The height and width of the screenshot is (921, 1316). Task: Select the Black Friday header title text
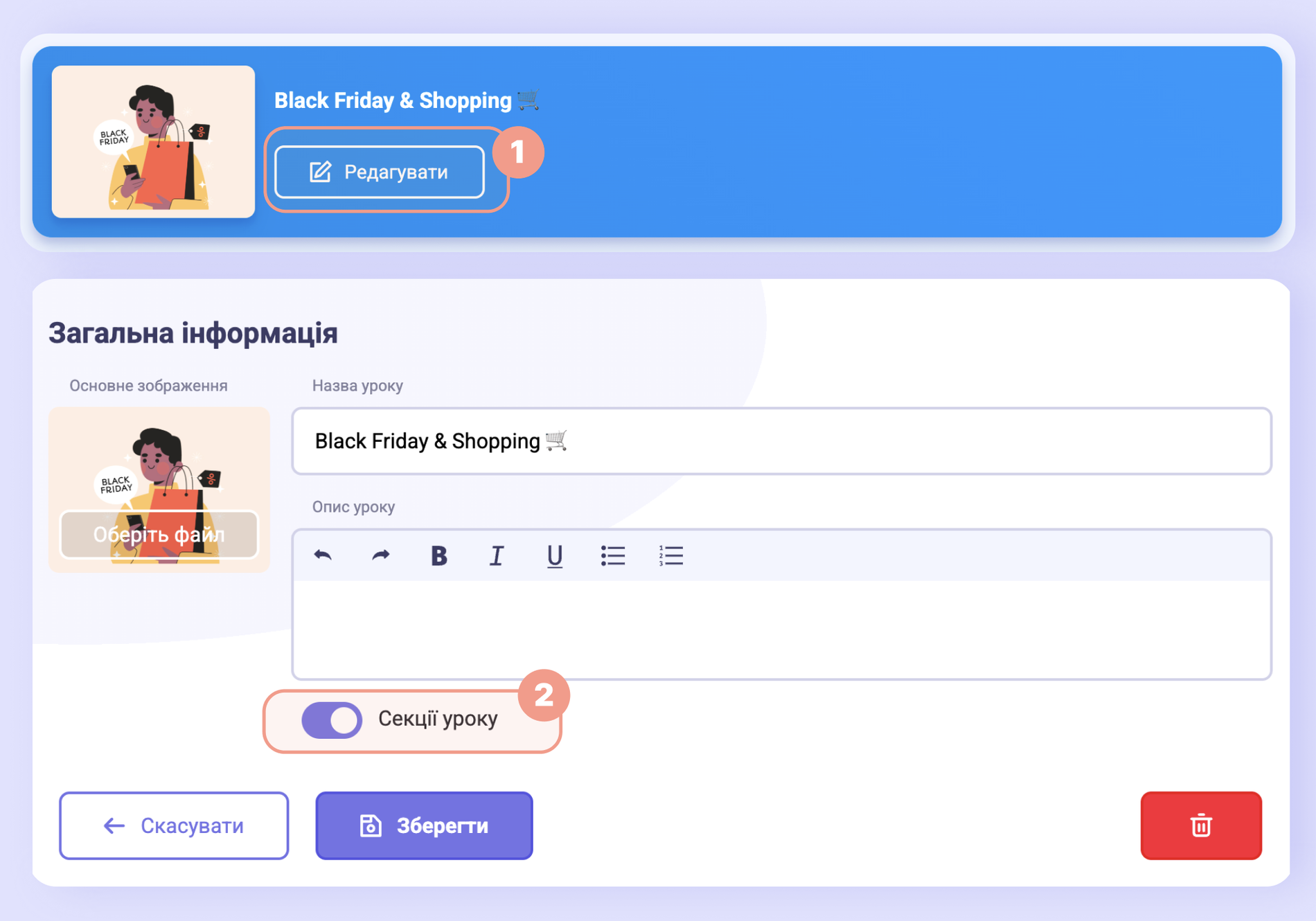click(407, 100)
